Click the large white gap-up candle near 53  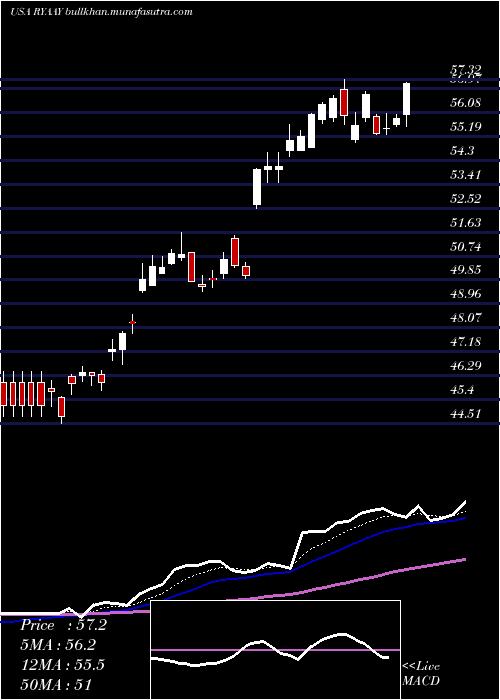(x=257, y=187)
